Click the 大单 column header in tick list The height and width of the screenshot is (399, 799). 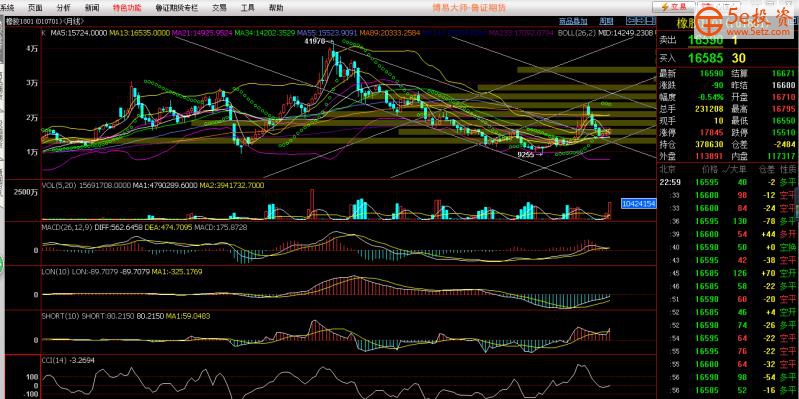point(736,169)
